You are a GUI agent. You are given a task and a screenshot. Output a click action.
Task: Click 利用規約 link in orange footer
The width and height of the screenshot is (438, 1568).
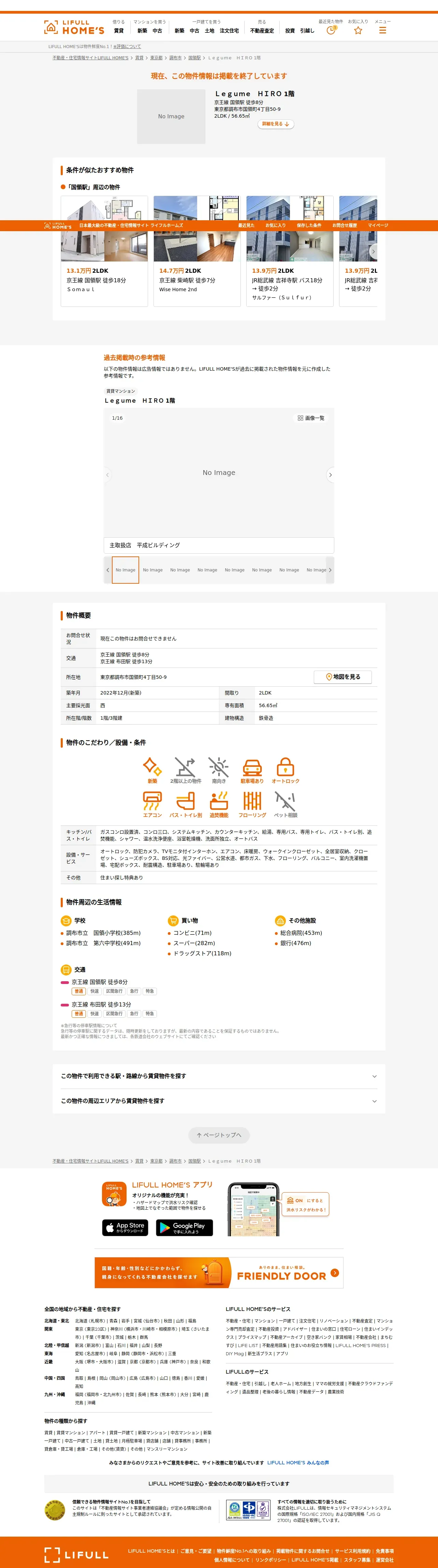coord(353,1551)
